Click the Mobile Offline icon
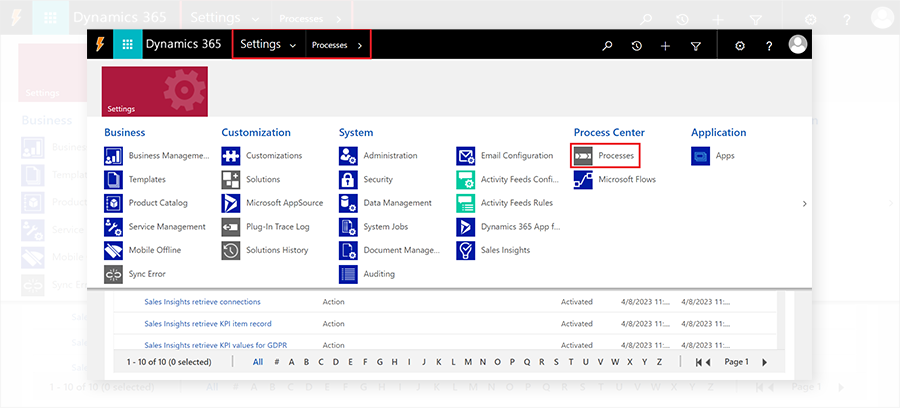This screenshot has height=408, width=900. [x=113, y=250]
